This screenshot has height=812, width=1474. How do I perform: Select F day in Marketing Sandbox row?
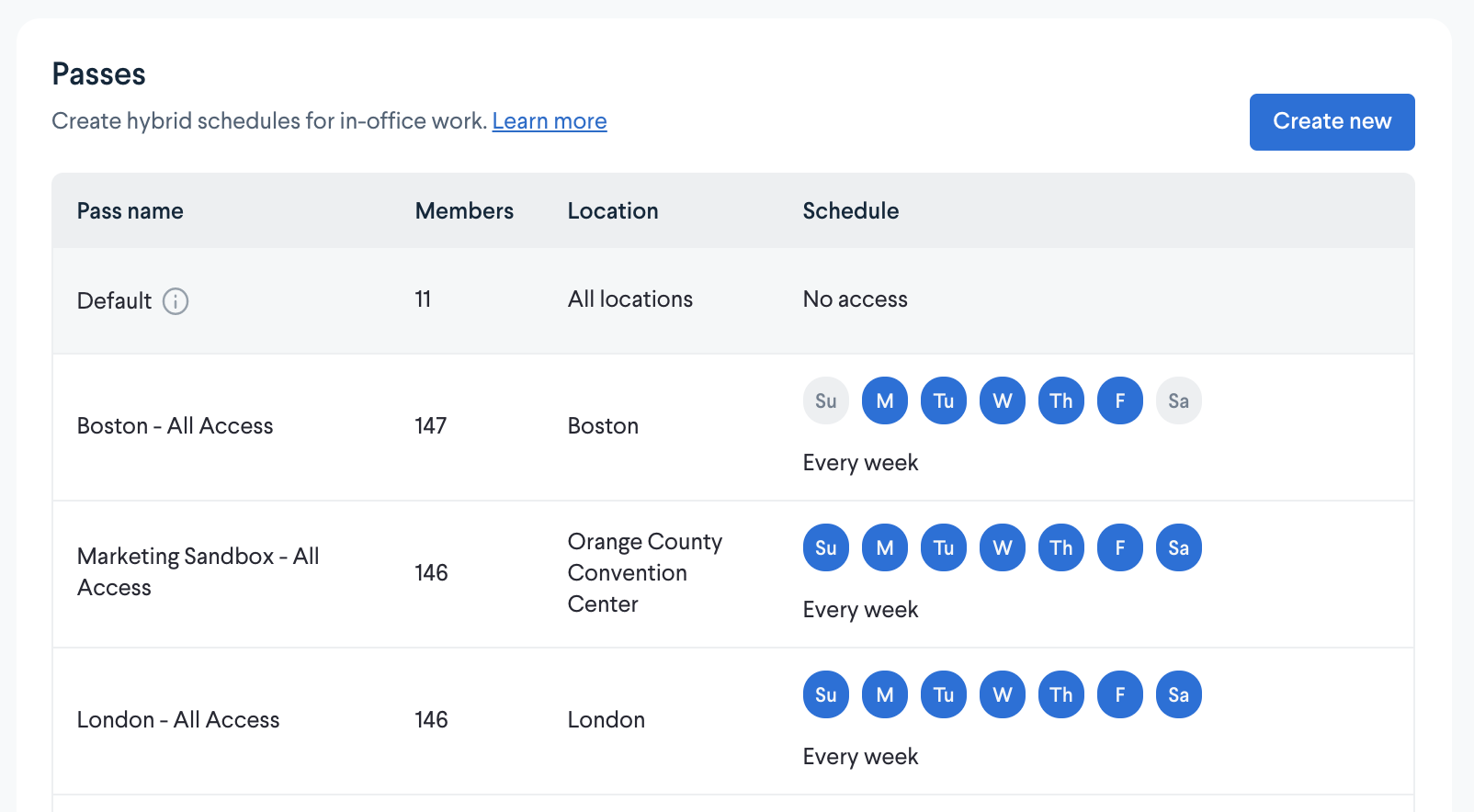coord(1120,547)
